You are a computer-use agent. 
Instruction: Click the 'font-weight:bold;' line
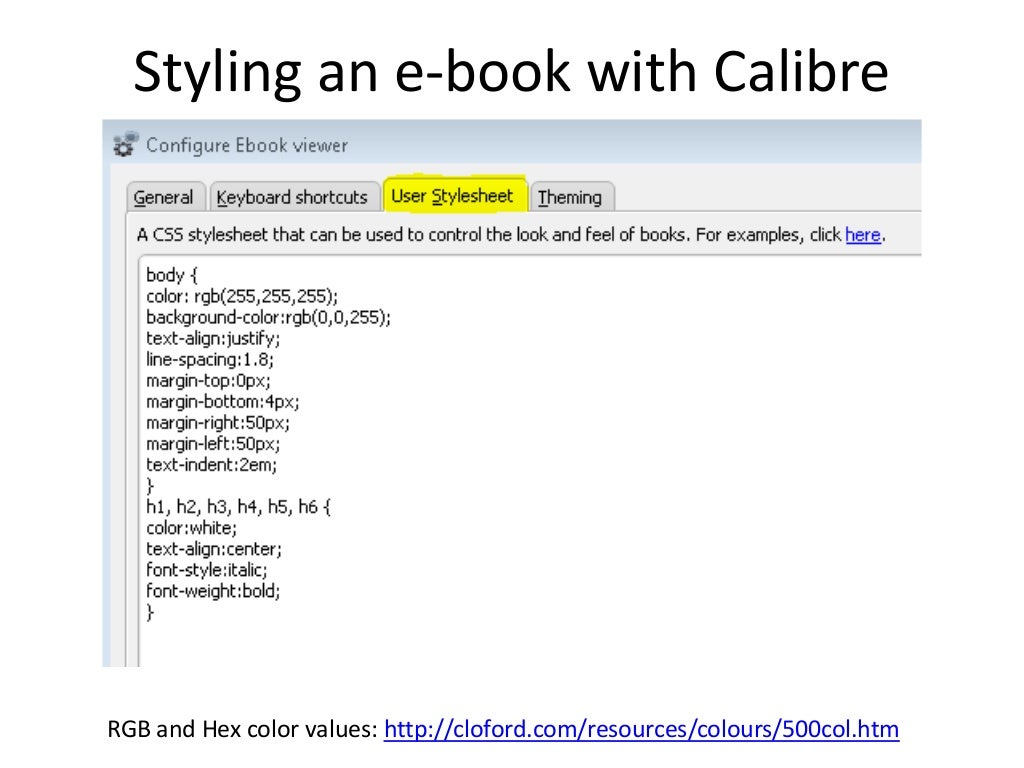pos(213,591)
